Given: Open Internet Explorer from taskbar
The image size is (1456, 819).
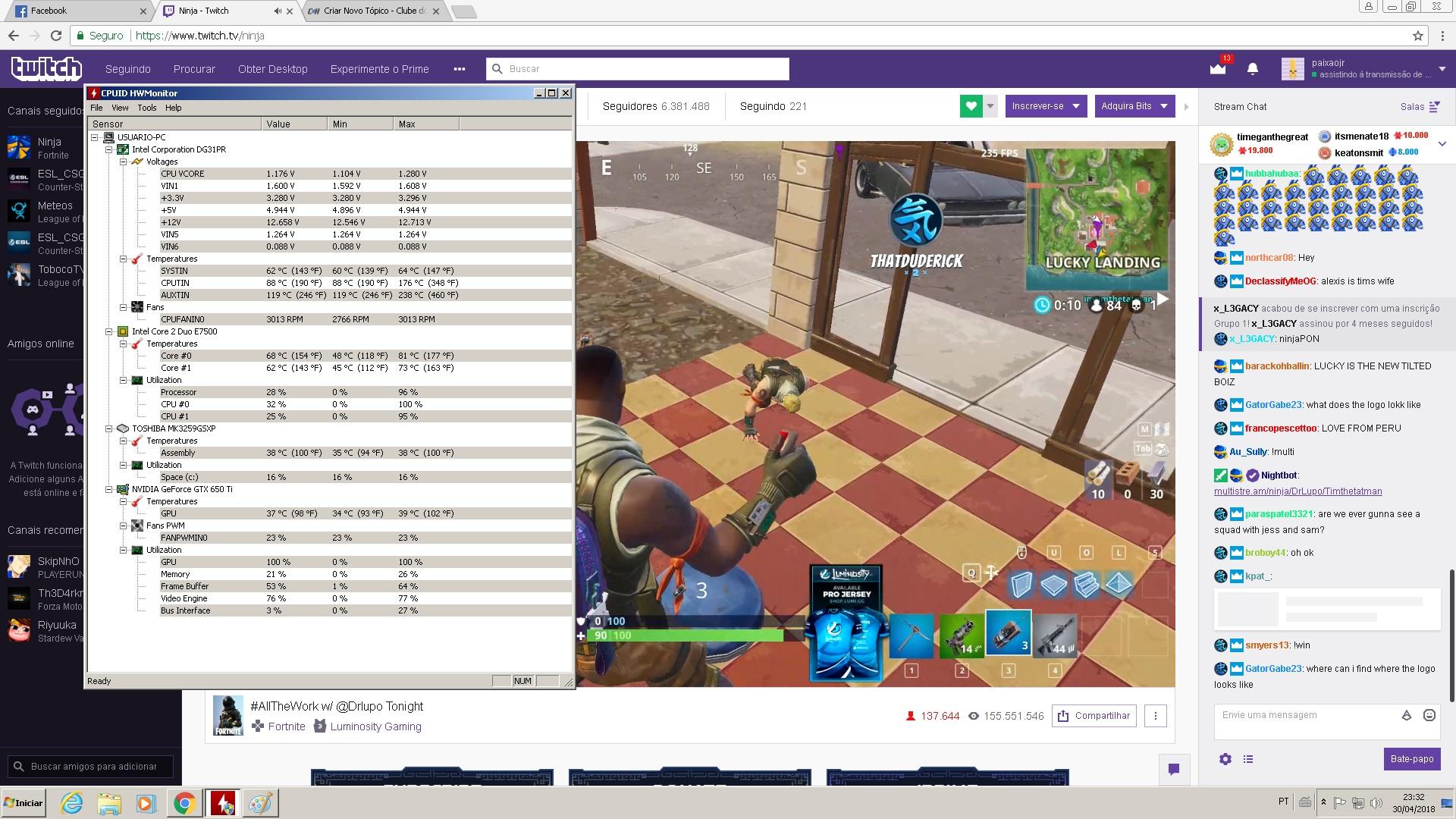Looking at the screenshot, I should [x=72, y=803].
